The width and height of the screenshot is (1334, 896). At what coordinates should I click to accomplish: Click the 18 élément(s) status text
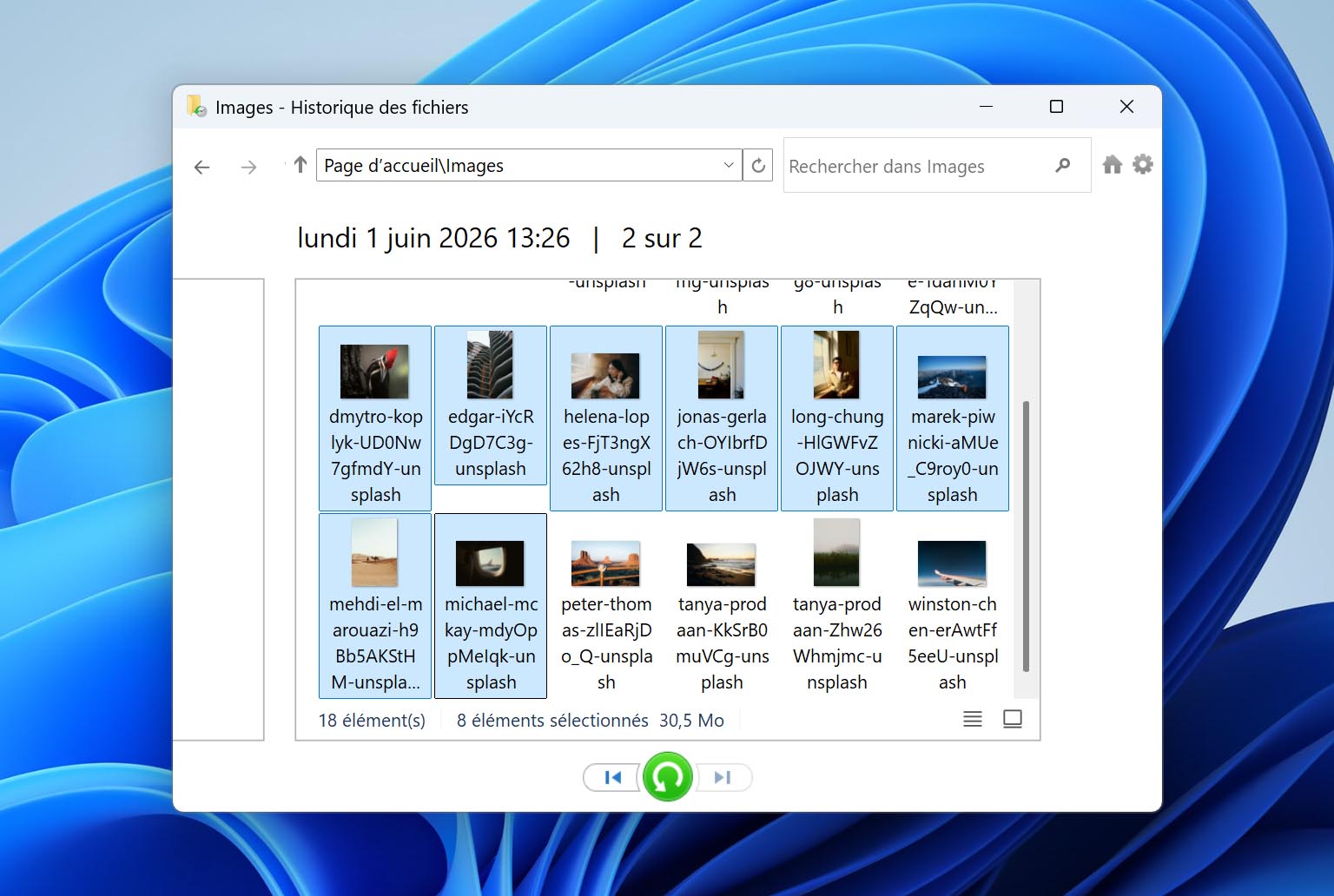click(372, 721)
